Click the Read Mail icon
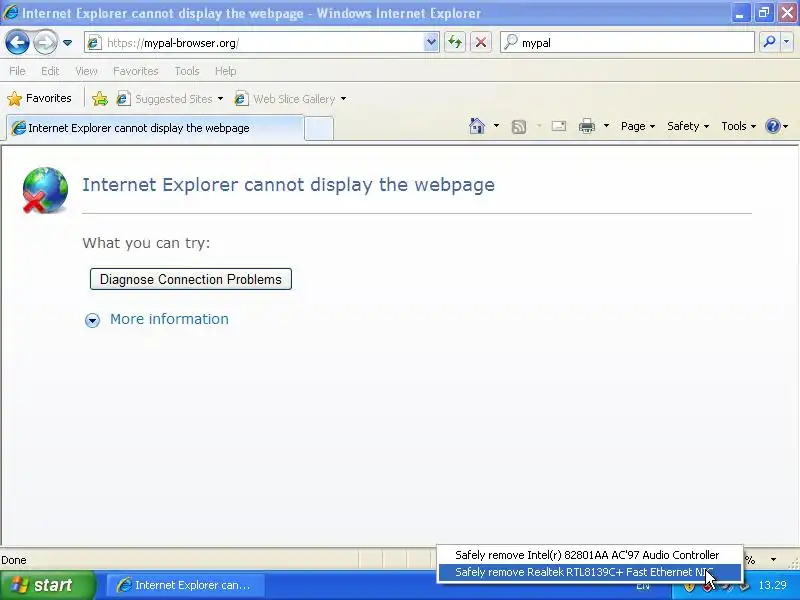 [559, 126]
